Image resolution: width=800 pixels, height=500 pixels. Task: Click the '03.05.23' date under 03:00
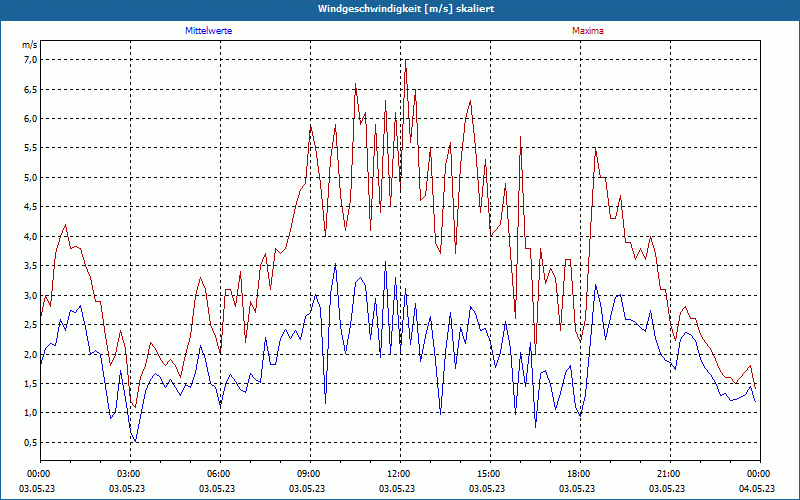127,488
